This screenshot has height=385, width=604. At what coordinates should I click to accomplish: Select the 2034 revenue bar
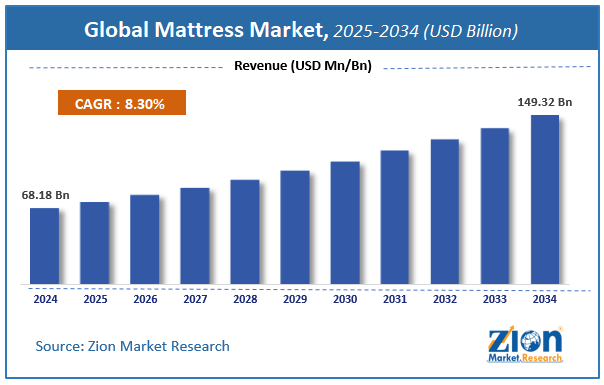point(545,200)
